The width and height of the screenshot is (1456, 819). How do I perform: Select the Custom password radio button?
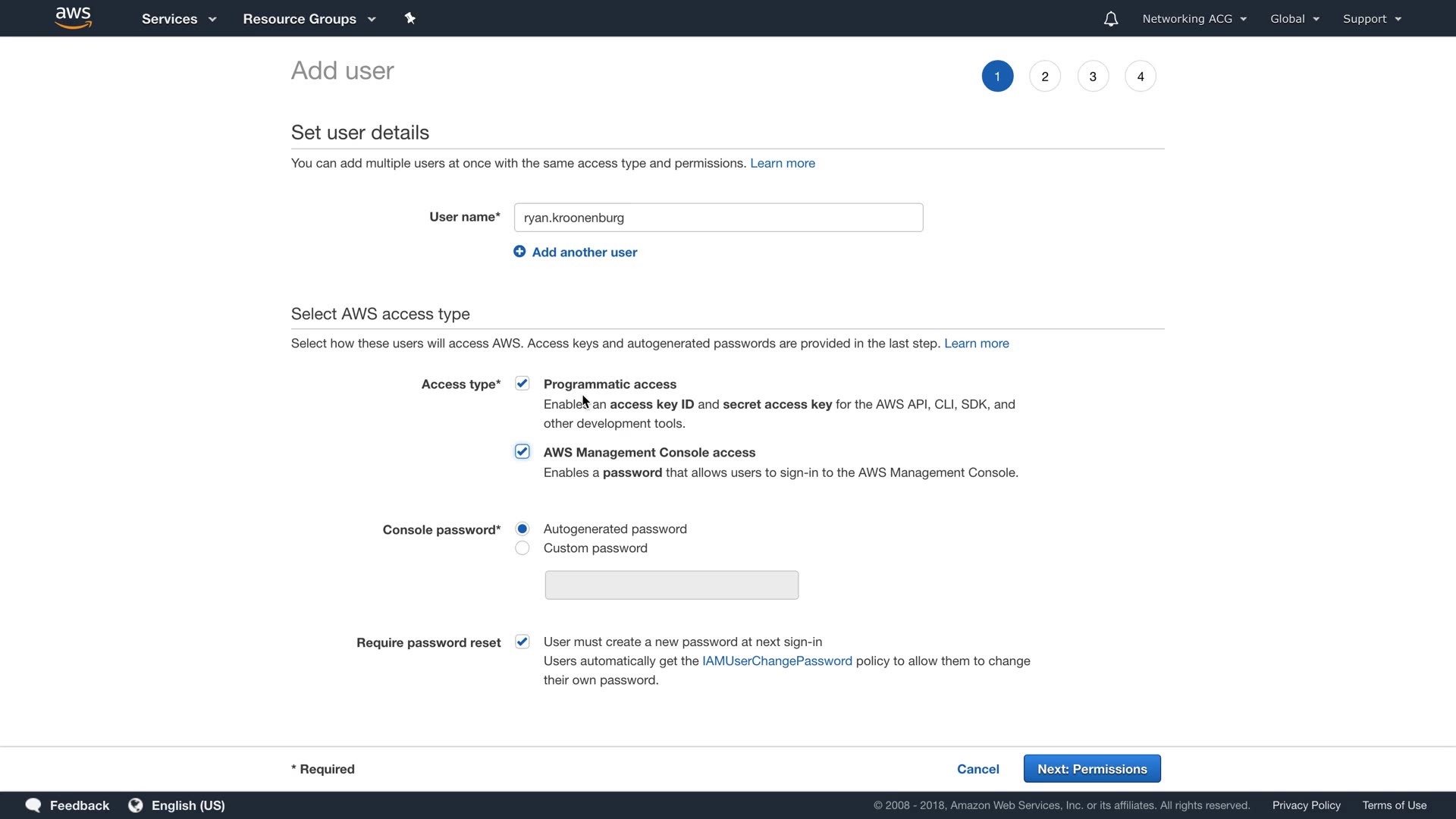[x=522, y=548]
